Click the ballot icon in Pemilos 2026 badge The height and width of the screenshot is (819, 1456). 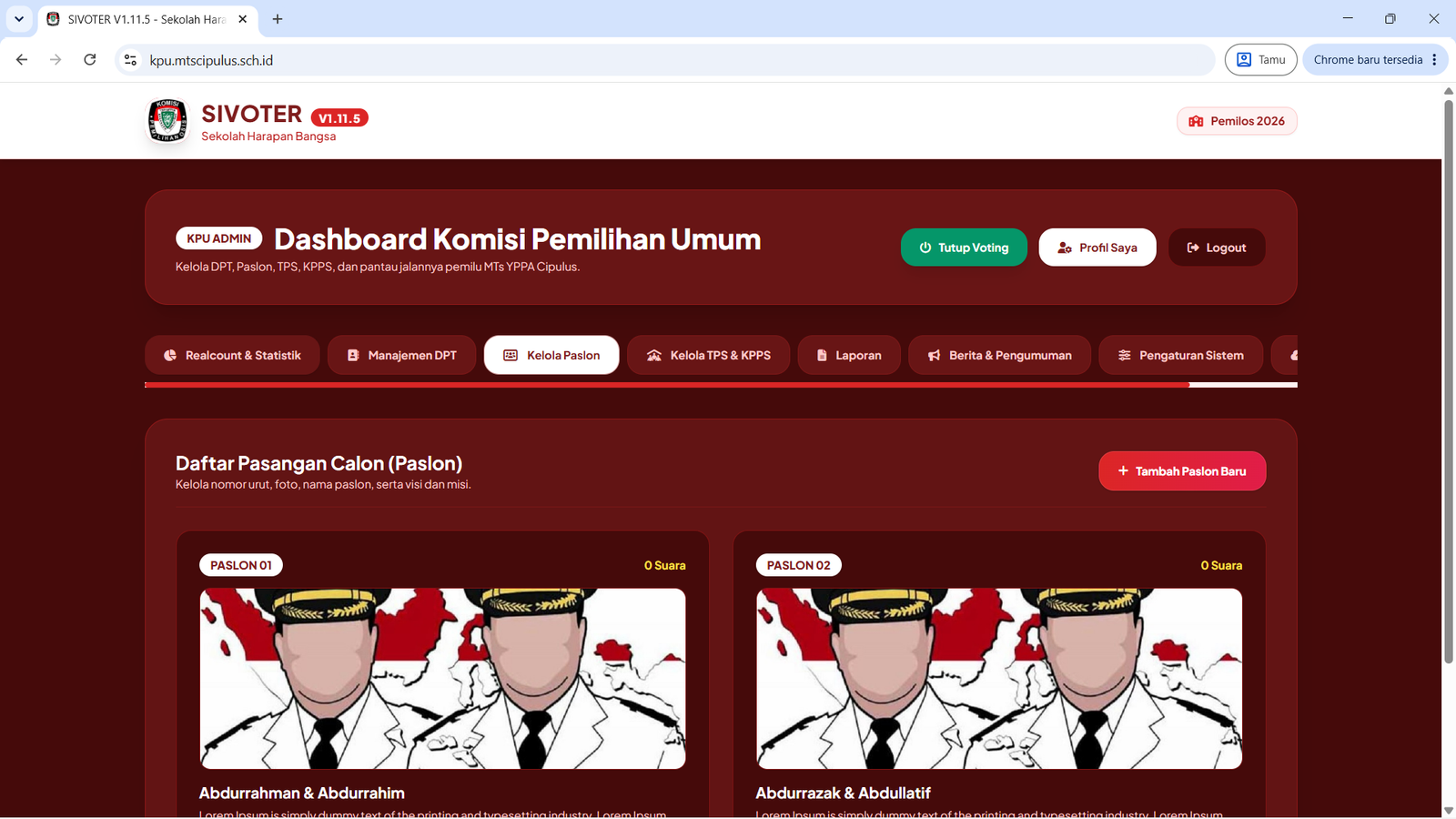(1196, 121)
